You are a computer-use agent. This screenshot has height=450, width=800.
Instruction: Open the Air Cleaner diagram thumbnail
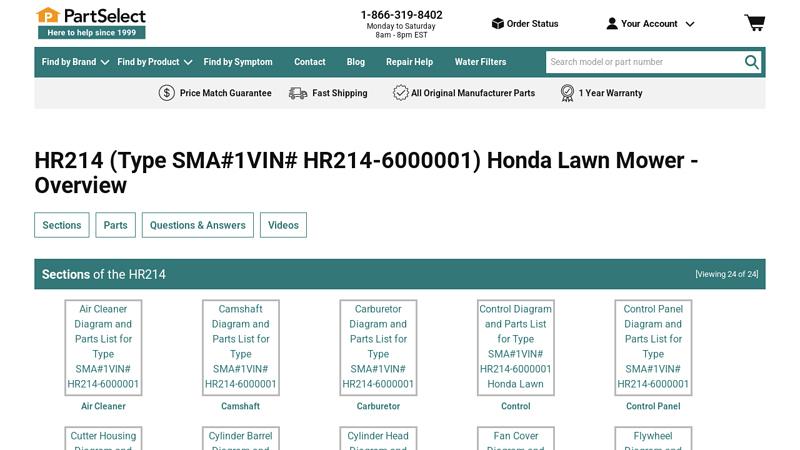(103, 347)
